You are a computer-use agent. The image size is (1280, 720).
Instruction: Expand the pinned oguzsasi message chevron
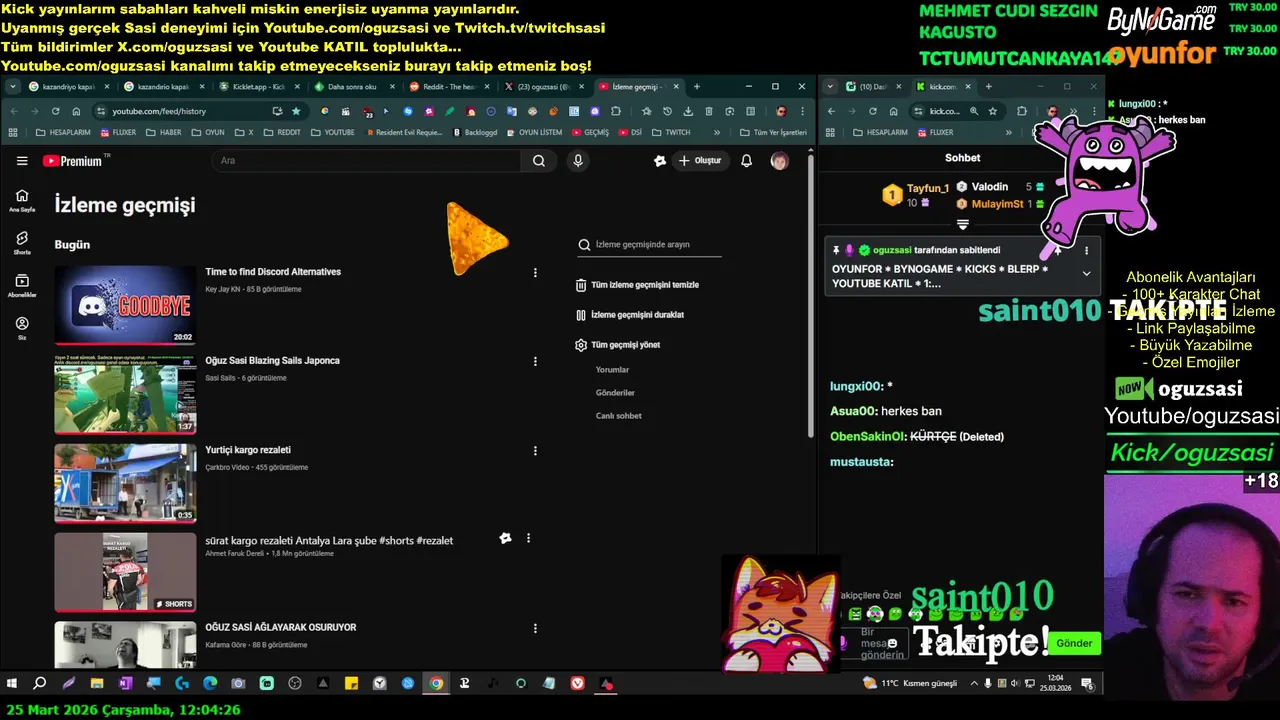tap(1086, 274)
